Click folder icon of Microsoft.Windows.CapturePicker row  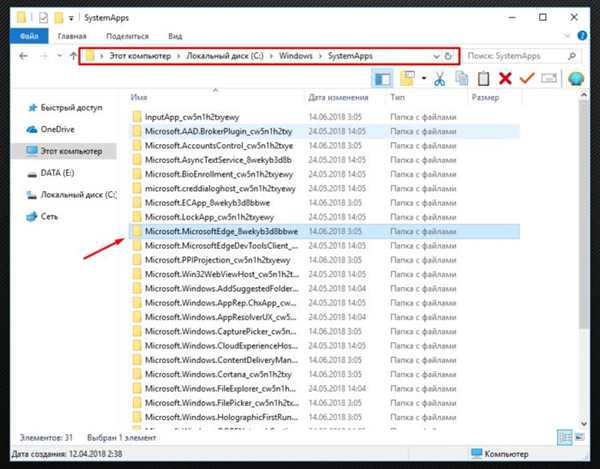coord(137,331)
